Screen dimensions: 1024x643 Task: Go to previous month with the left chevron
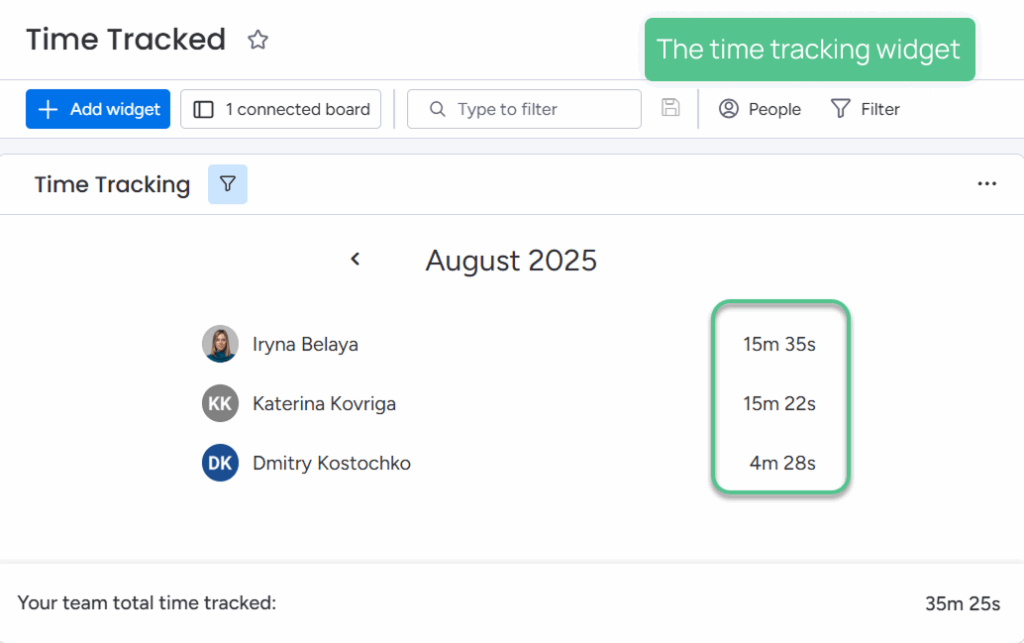pyautogui.click(x=355, y=258)
